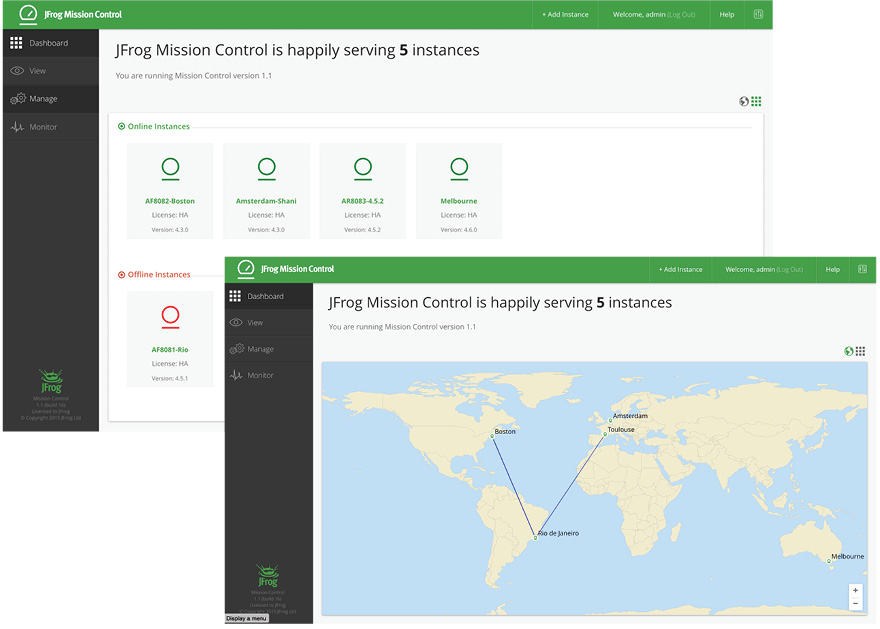The image size is (880, 629).
Task: Open Manage in front window sidebar
Action: [269, 348]
